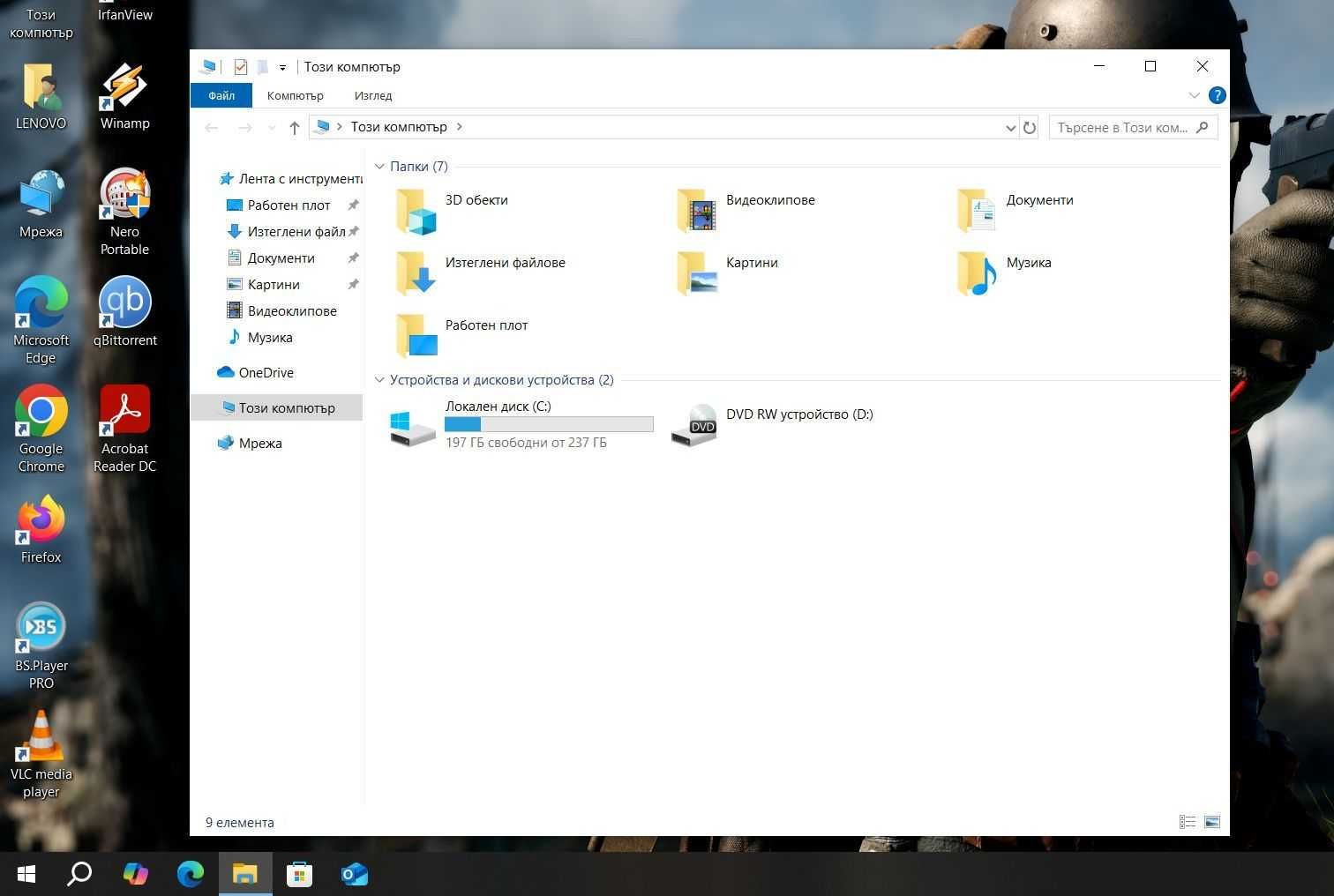Click the new folder icon in title bar
This screenshot has width=1334, height=896.
click(262, 67)
